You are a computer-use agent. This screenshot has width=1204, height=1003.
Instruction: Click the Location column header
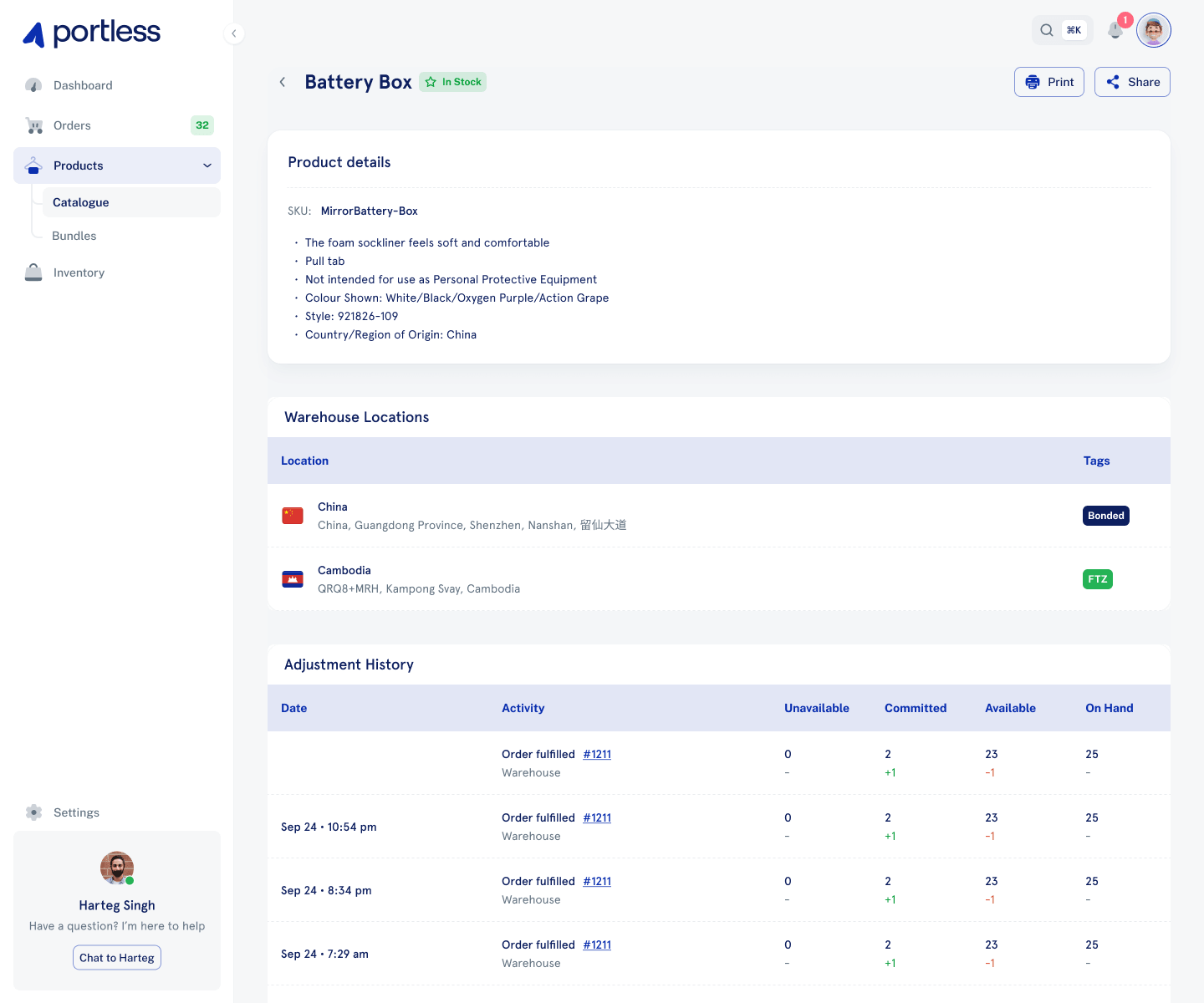click(304, 461)
